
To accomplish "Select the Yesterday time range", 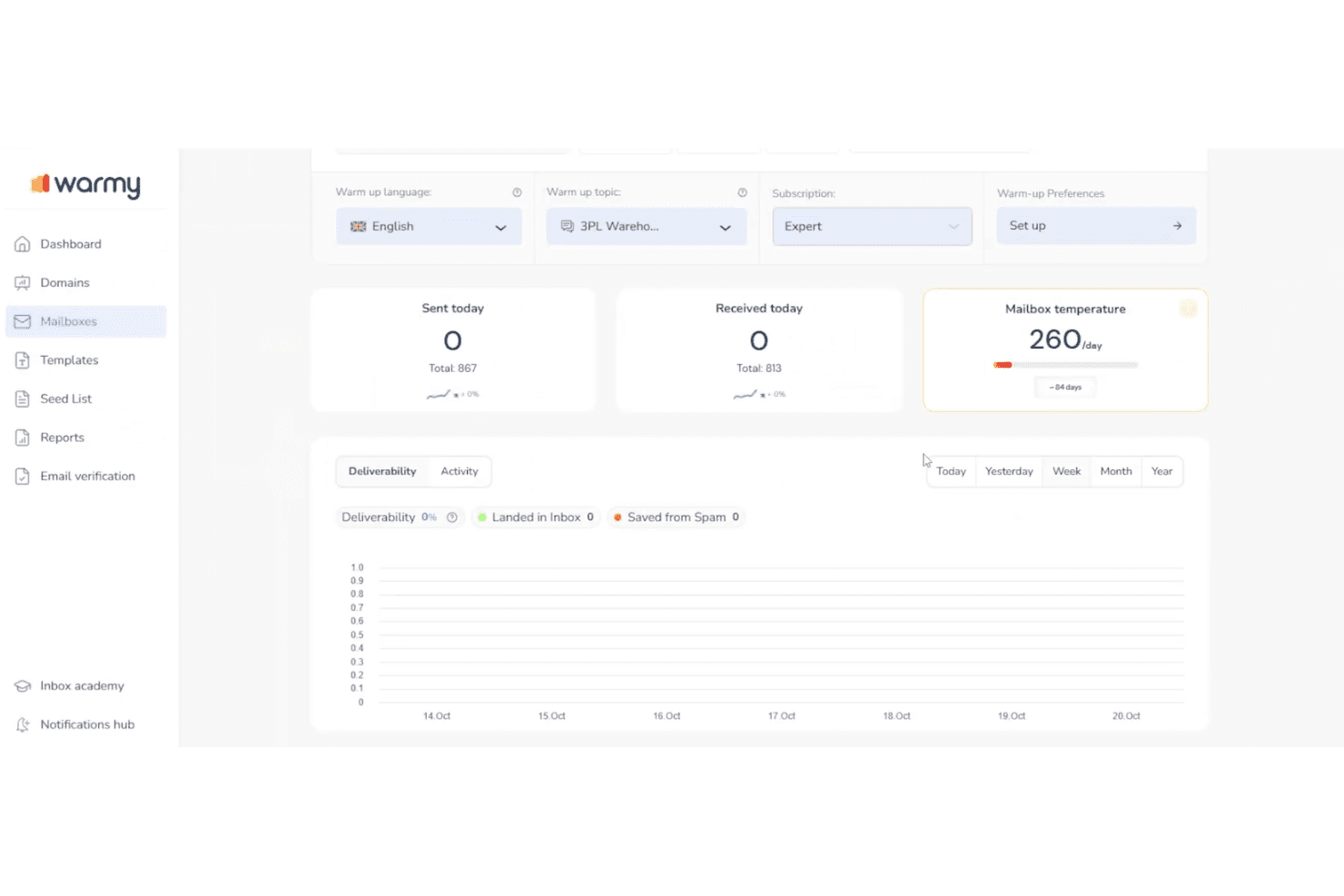I will coord(1009,471).
